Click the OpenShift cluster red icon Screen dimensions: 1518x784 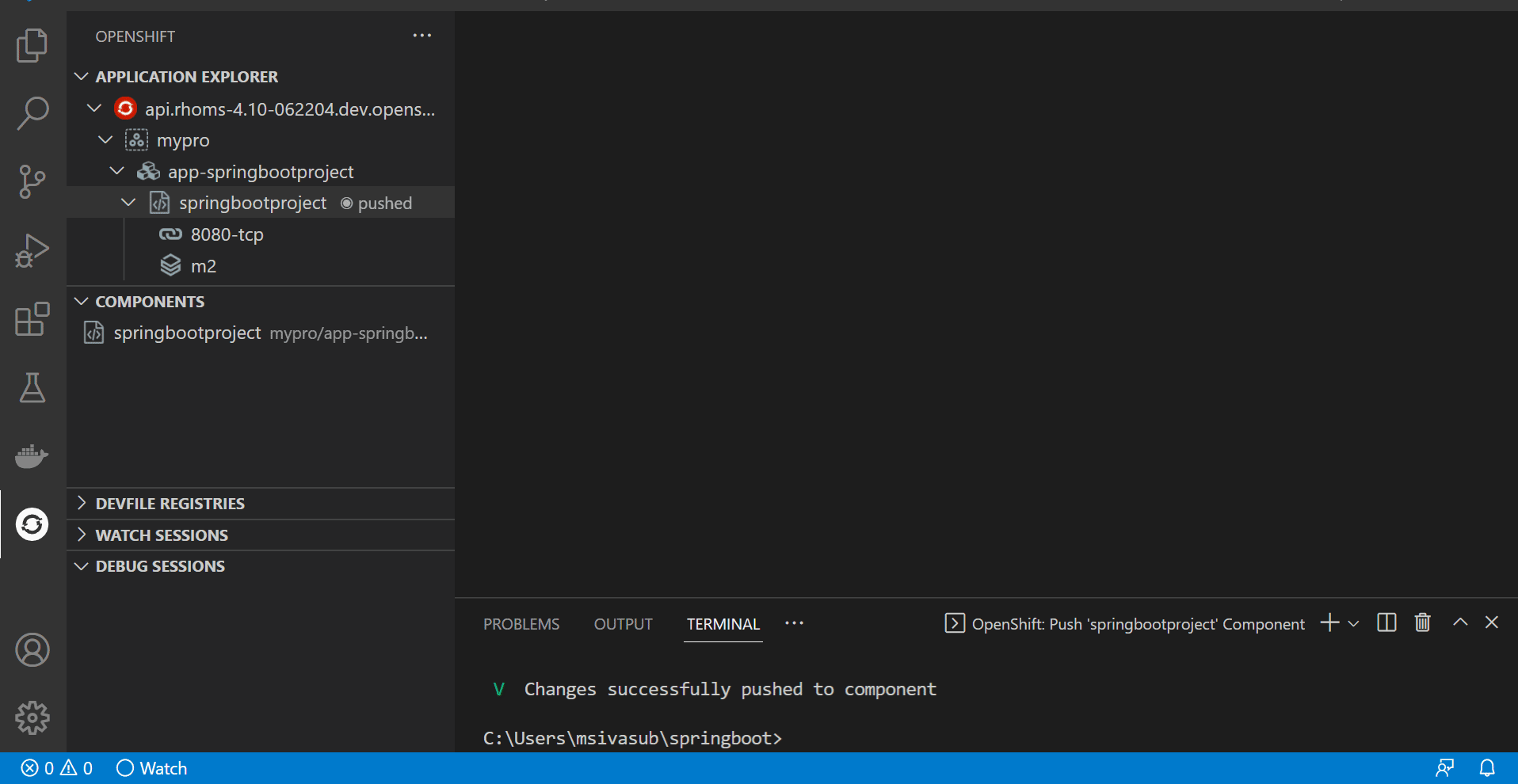click(126, 108)
